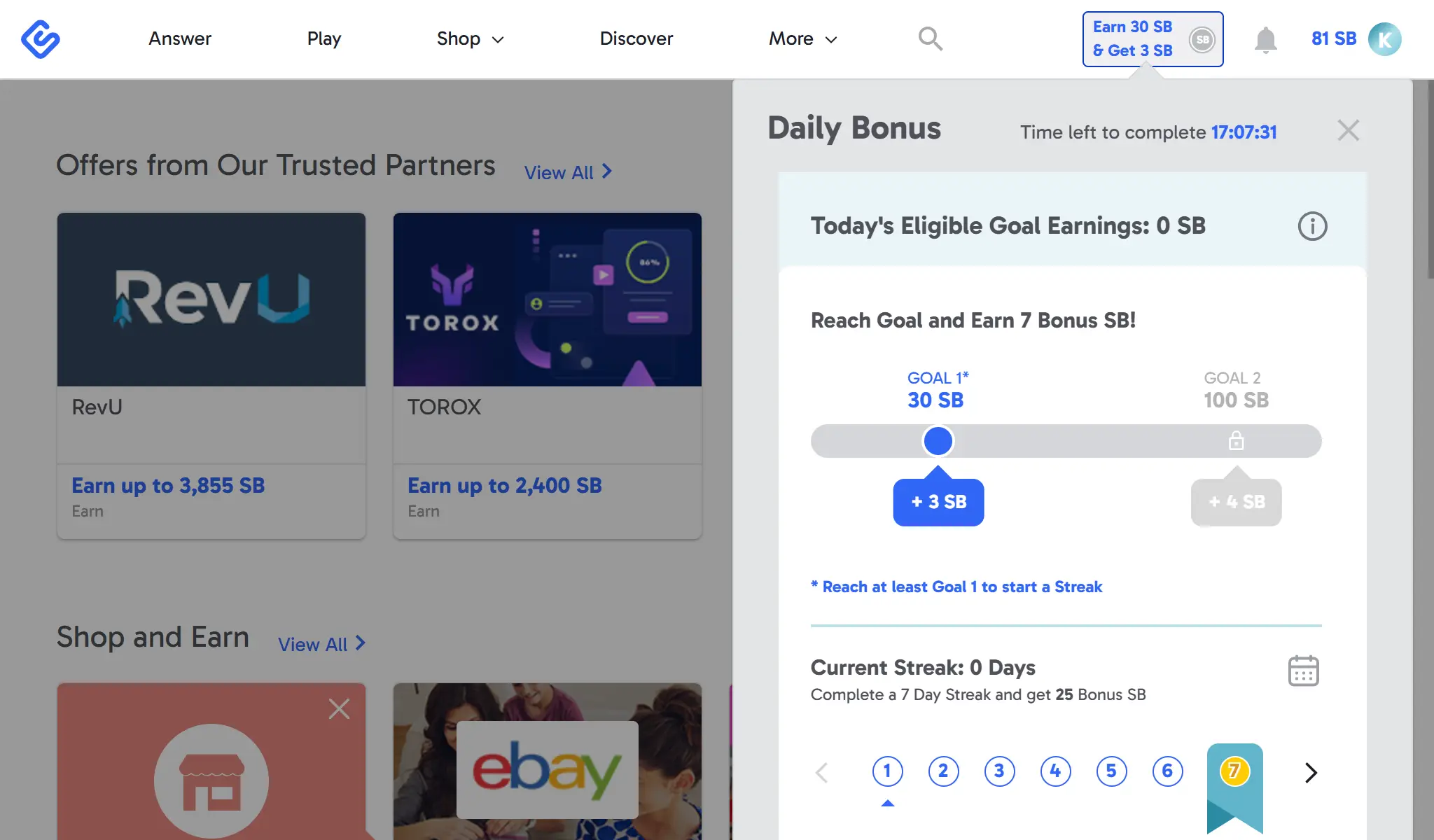Select streak day 3 circle

(999, 771)
